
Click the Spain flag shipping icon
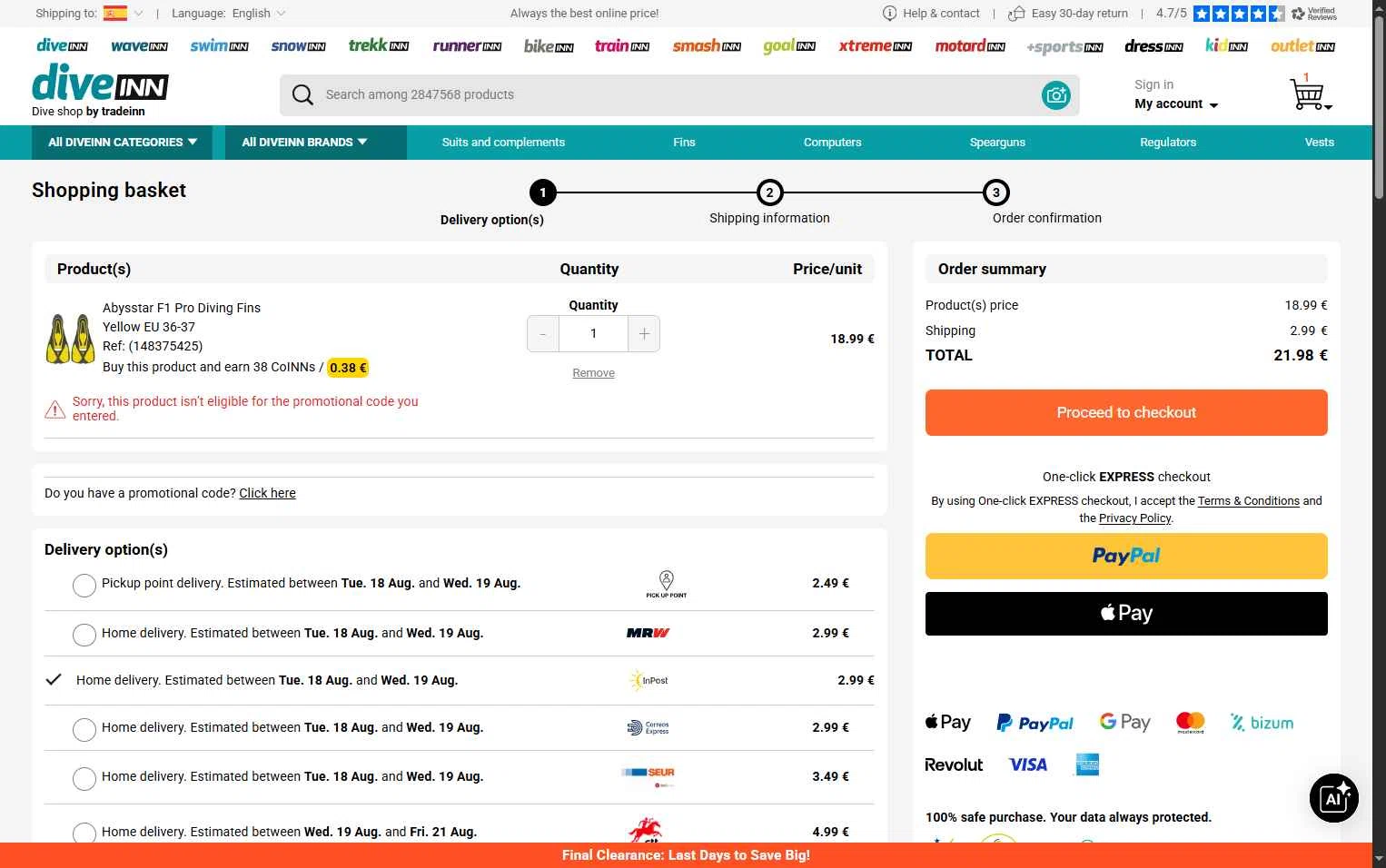pos(115,13)
